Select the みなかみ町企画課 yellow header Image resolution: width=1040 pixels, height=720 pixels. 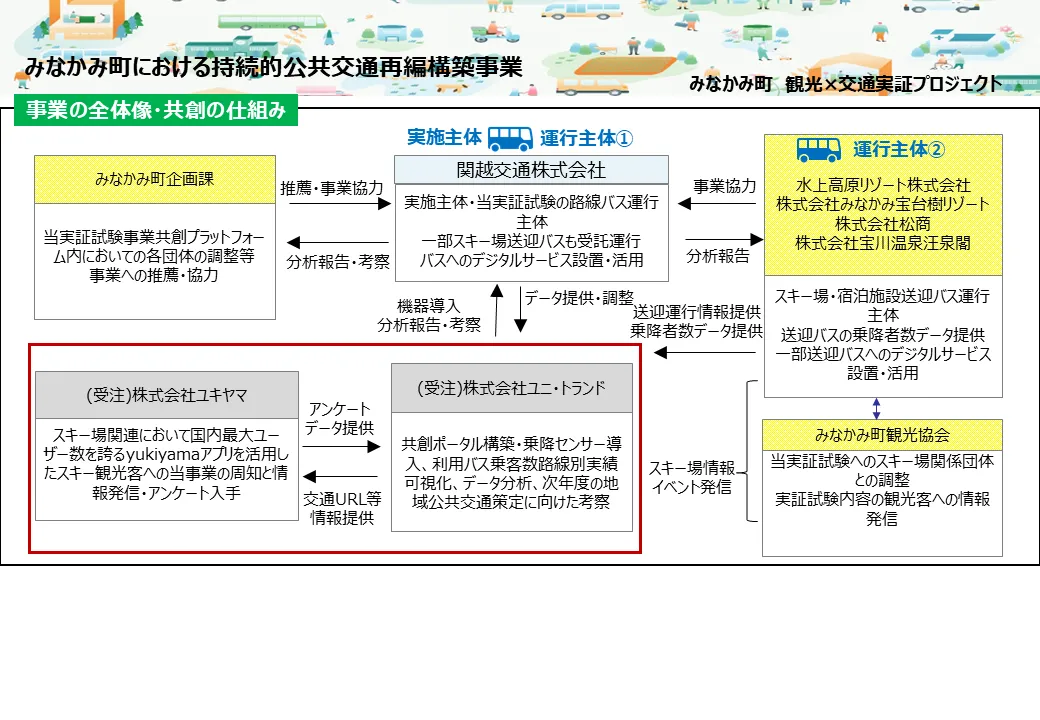coord(154,179)
